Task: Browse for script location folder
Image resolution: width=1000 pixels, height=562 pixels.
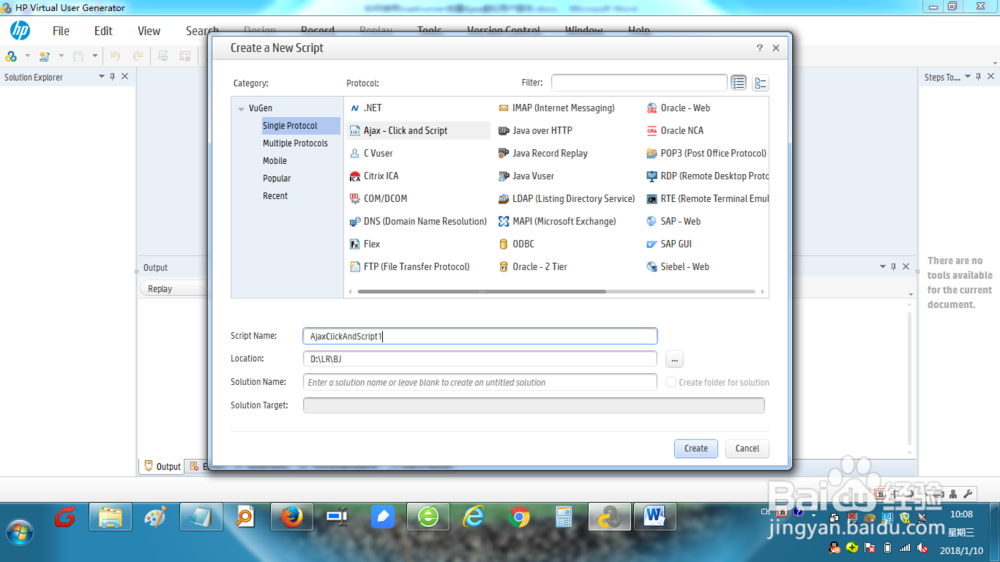Action: click(x=674, y=360)
